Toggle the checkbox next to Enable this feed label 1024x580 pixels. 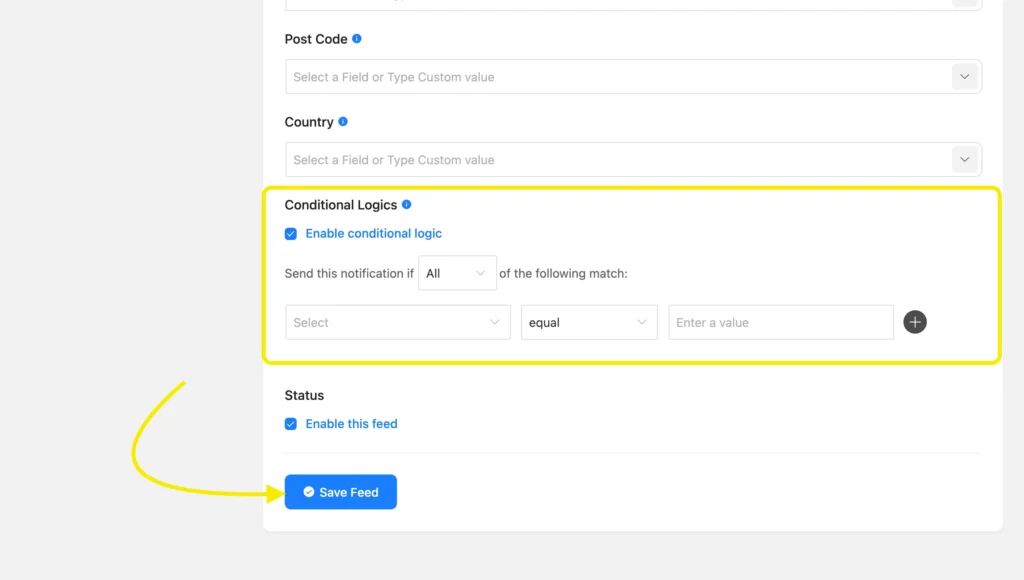click(x=290, y=423)
